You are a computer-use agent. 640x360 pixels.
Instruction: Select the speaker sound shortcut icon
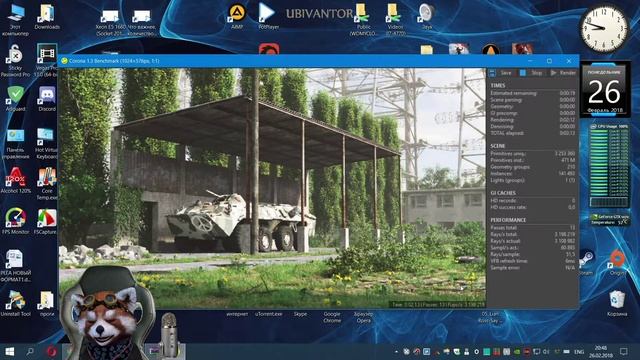tap(427, 17)
